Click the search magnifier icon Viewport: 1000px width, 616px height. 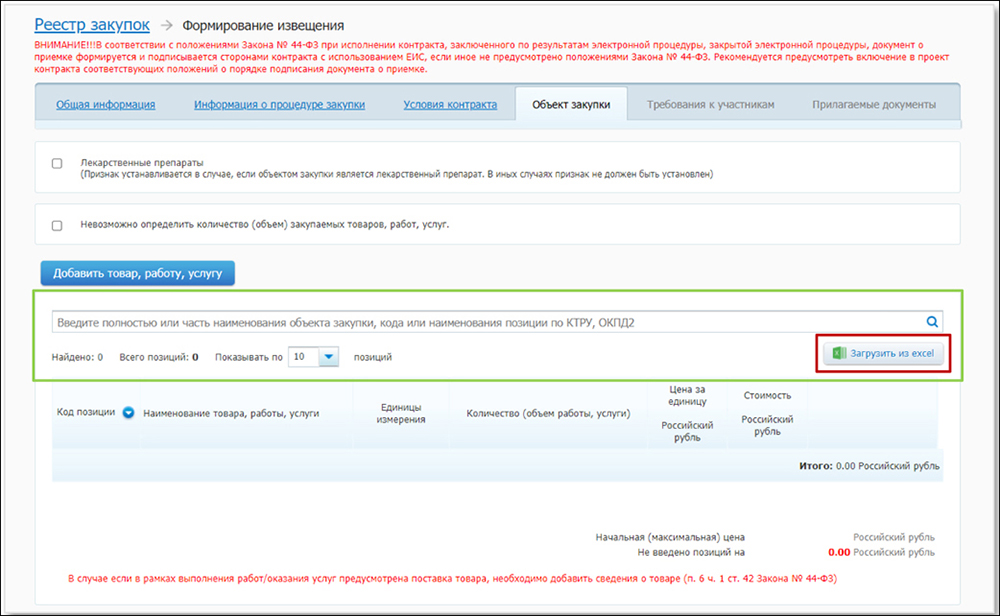[932, 322]
